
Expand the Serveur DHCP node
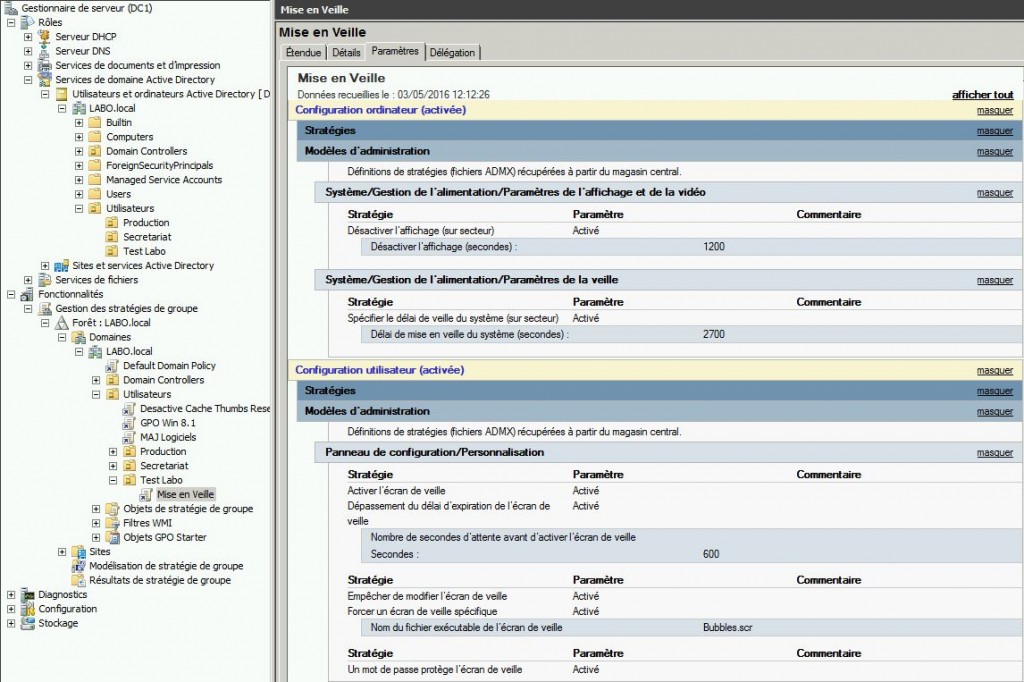pos(28,37)
